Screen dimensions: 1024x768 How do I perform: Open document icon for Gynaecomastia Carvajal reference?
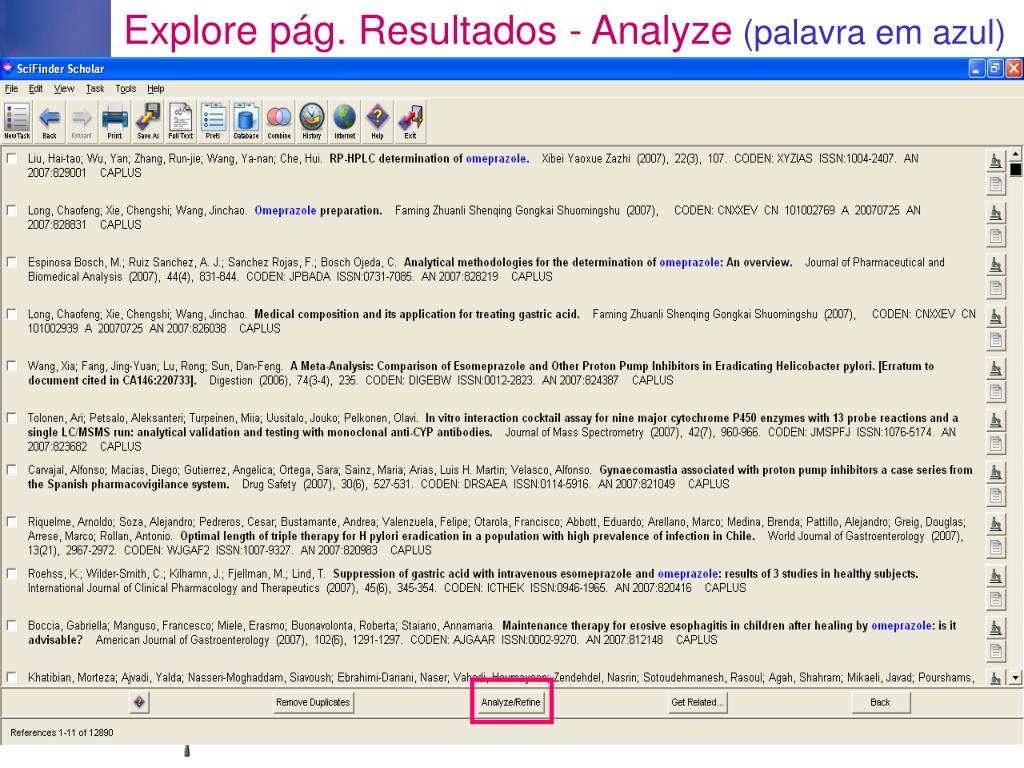pyautogui.click(x=995, y=496)
